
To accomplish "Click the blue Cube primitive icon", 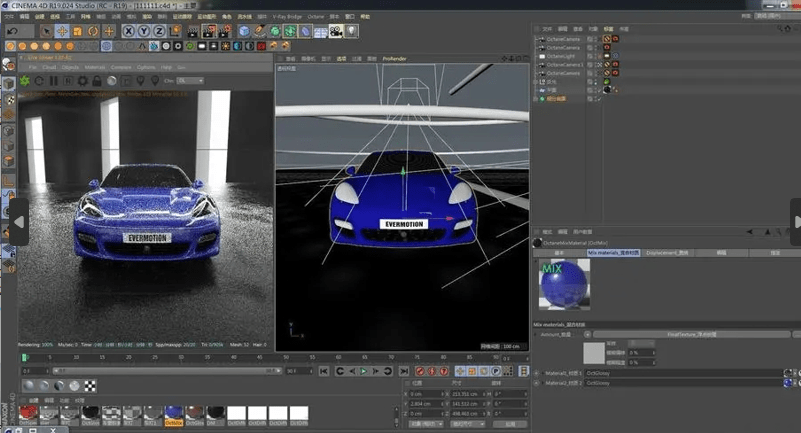I will pyautogui.click(x=244, y=32).
